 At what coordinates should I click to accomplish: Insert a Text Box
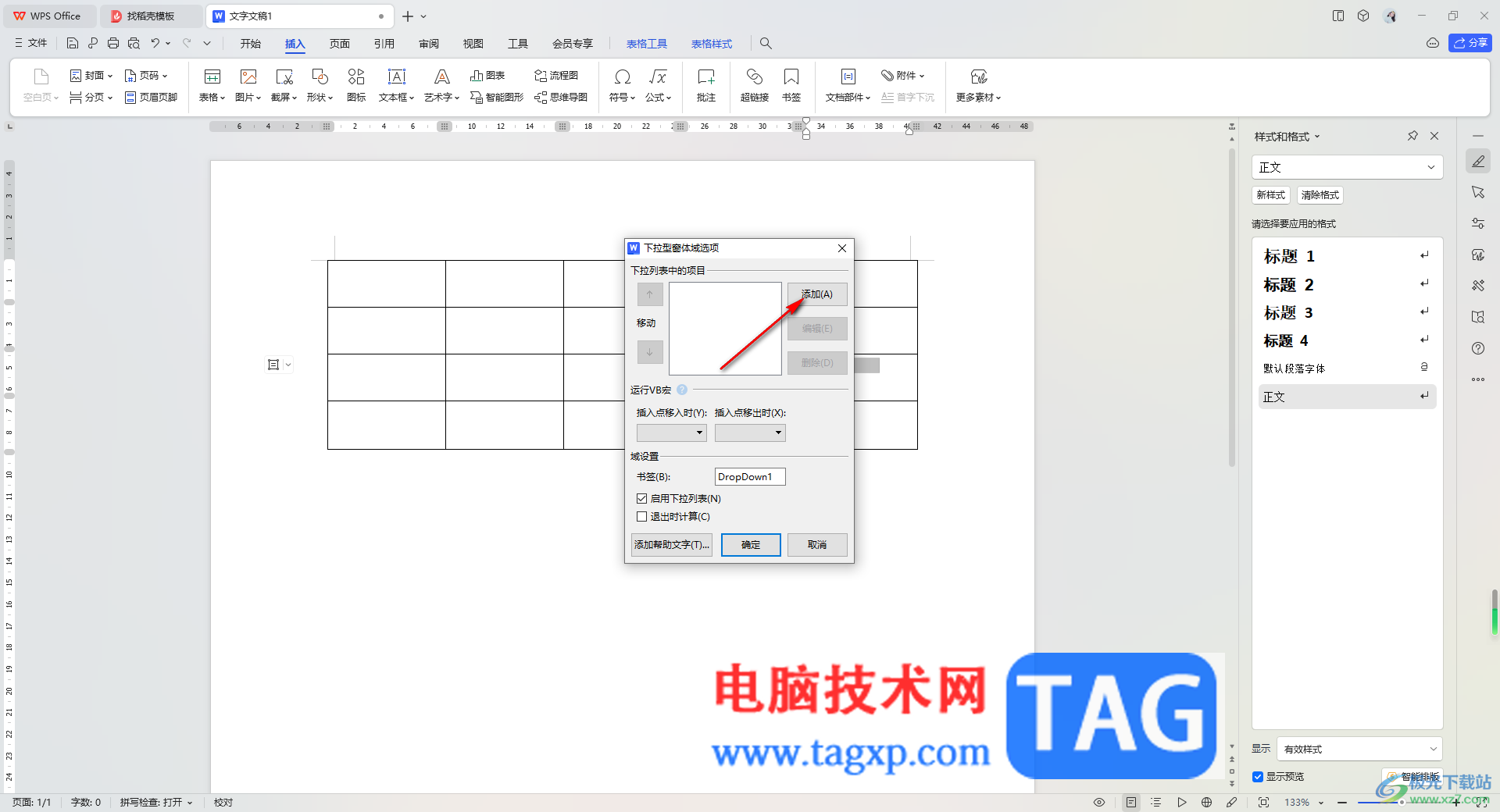(396, 85)
